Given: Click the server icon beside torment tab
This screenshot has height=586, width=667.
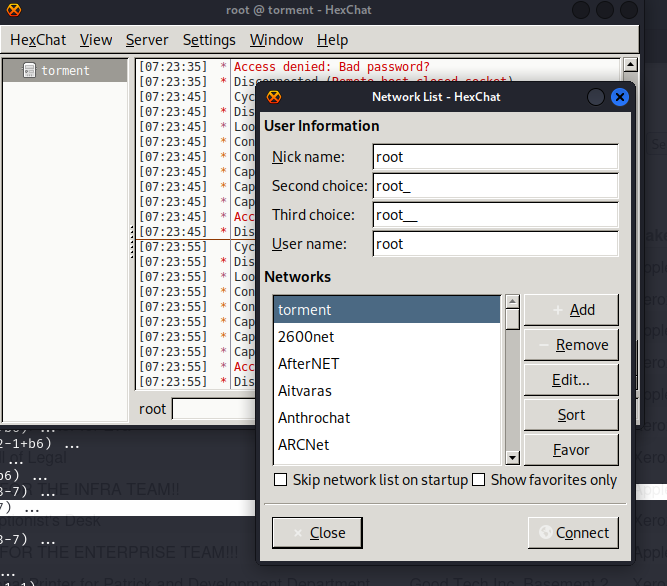Looking at the screenshot, I should pyautogui.click(x=29, y=70).
